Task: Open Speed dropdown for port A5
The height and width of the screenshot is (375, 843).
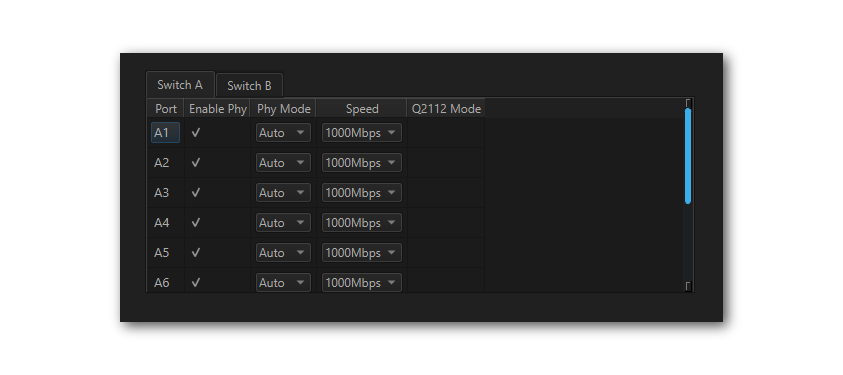Action: point(362,253)
